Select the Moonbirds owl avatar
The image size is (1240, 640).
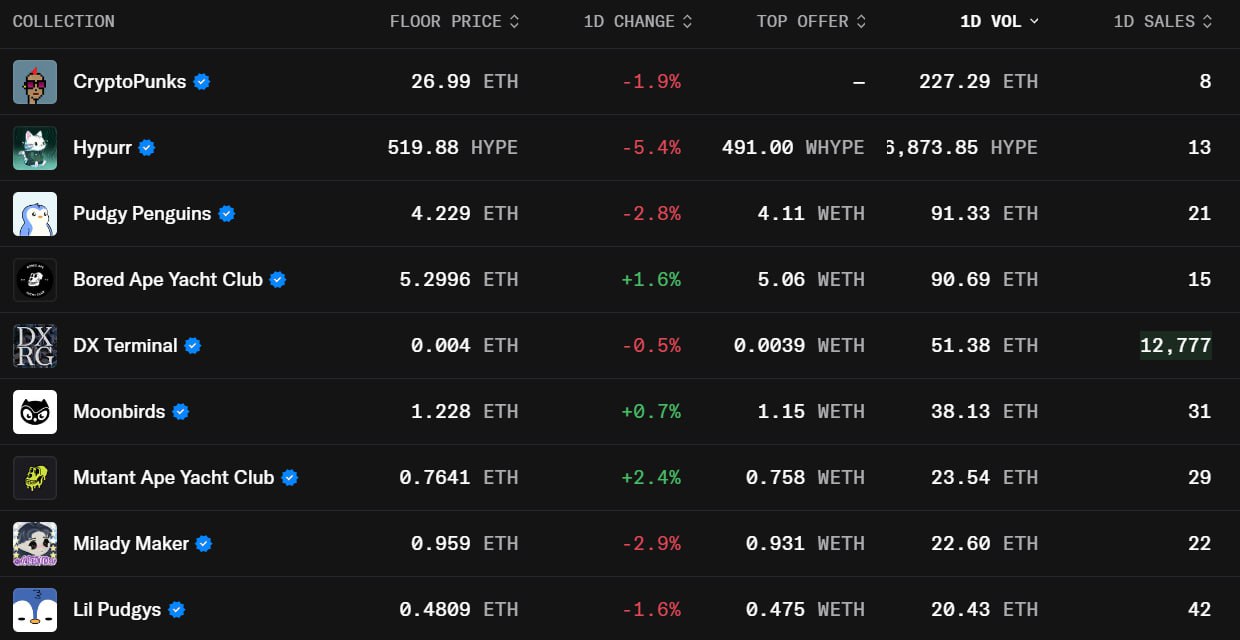coord(35,412)
